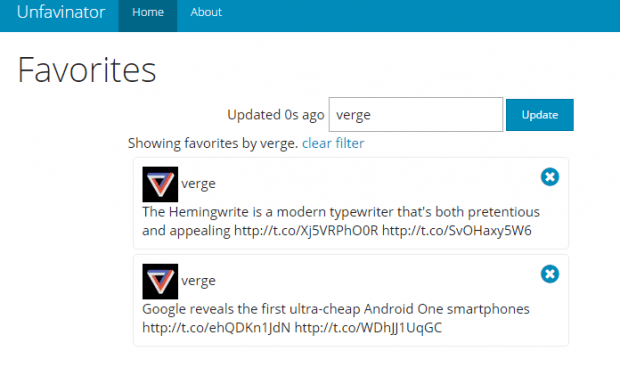Click the Update button
This screenshot has width=620, height=368.
pyautogui.click(x=540, y=115)
